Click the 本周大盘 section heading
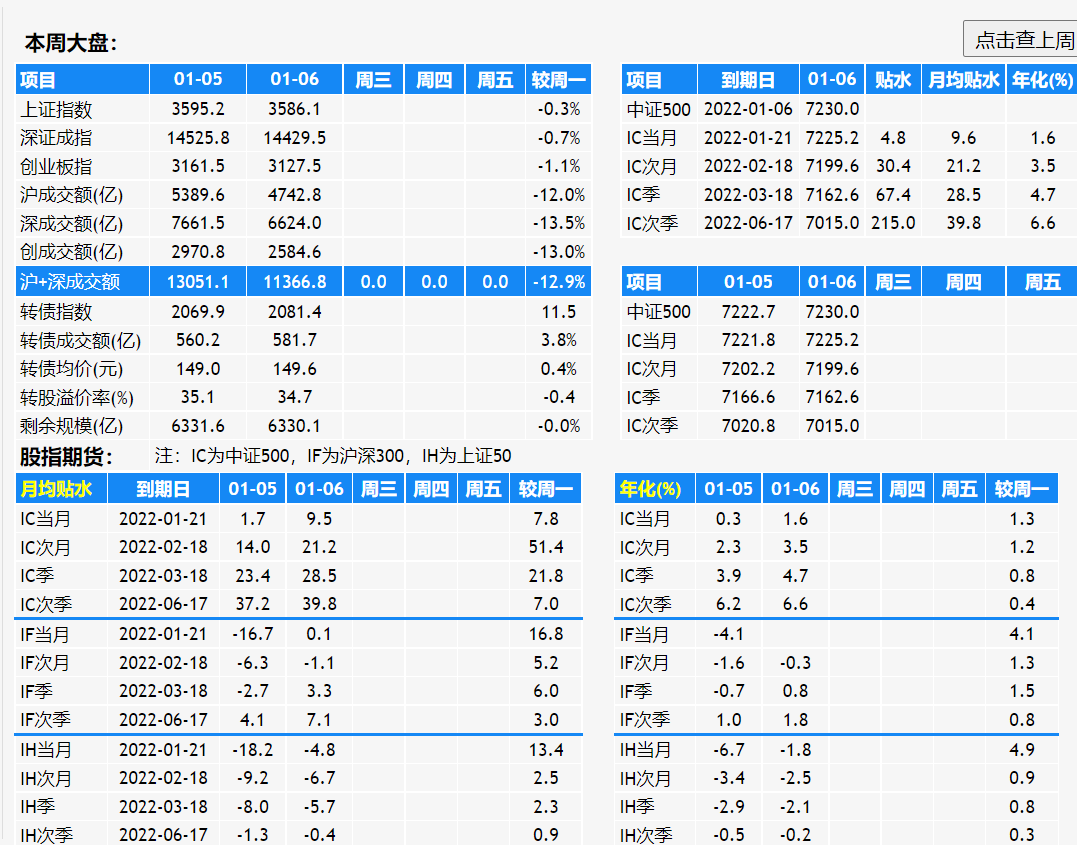Screen dimensions: 1077x845 71,43
